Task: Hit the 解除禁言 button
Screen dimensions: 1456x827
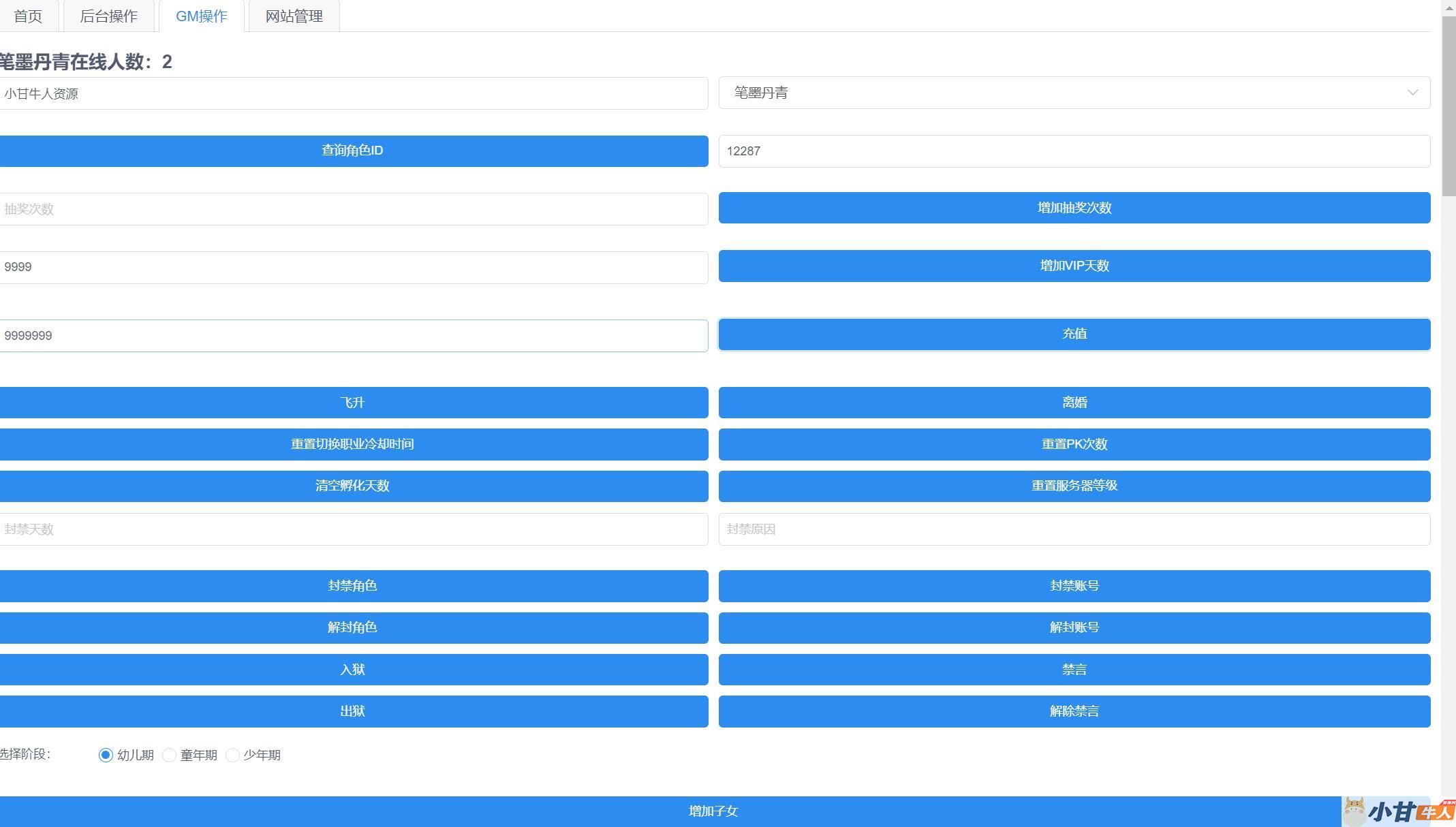Action: pos(1074,711)
